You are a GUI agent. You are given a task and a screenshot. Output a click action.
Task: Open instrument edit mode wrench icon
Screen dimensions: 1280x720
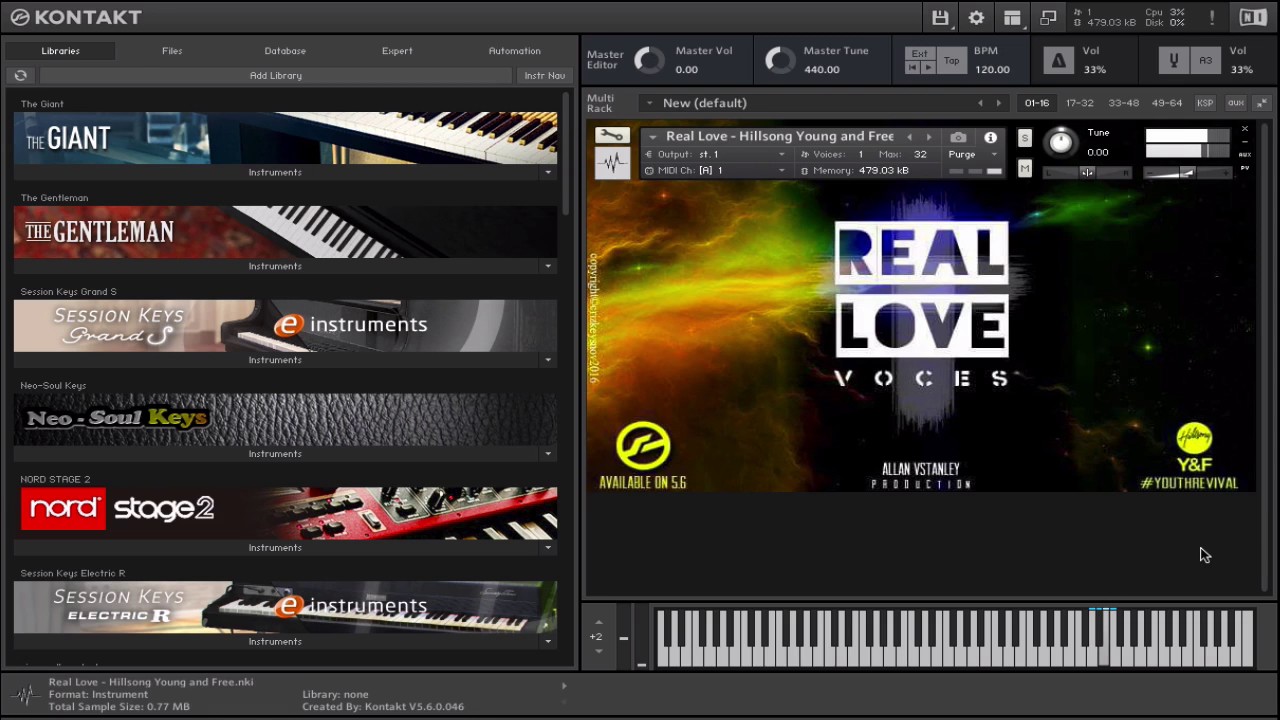click(x=611, y=136)
